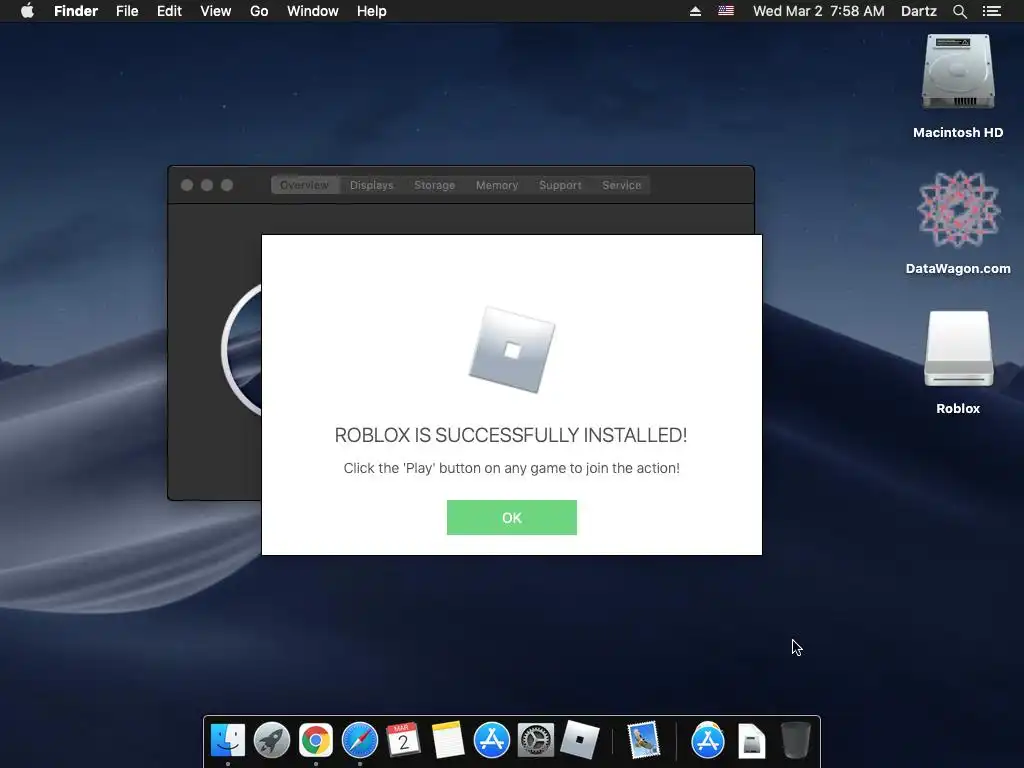This screenshot has height=768, width=1024.
Task: Switch to Storage tab in About This Mac
Action: [434, 185]
